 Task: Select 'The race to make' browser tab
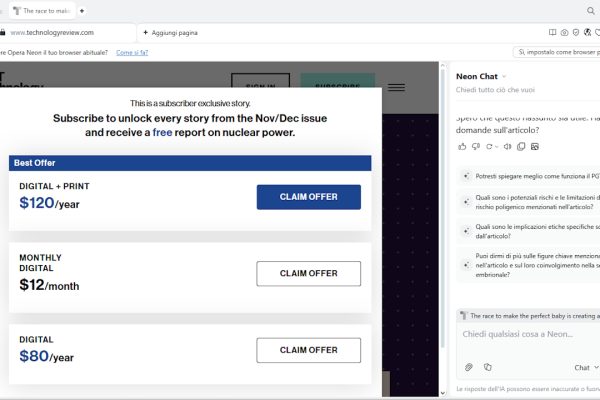(42, 11)
